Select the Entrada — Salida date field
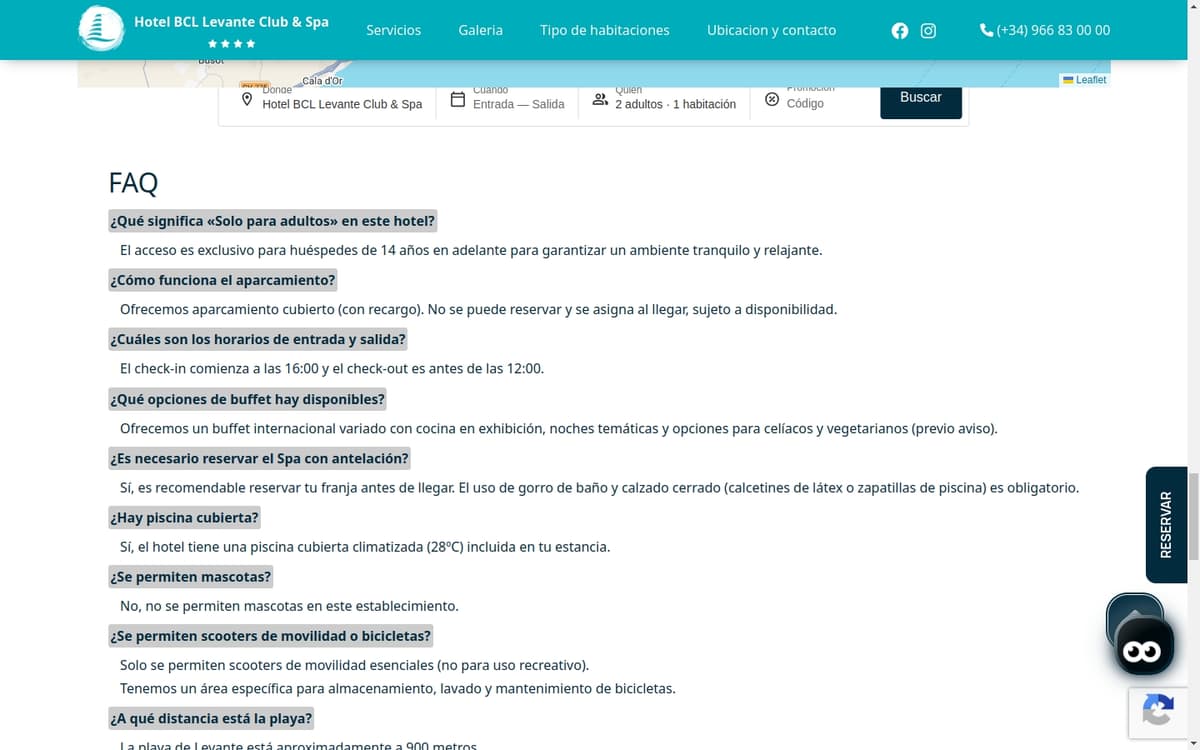The width and height of the screenshot is (1200, 750). click(518, 104)
